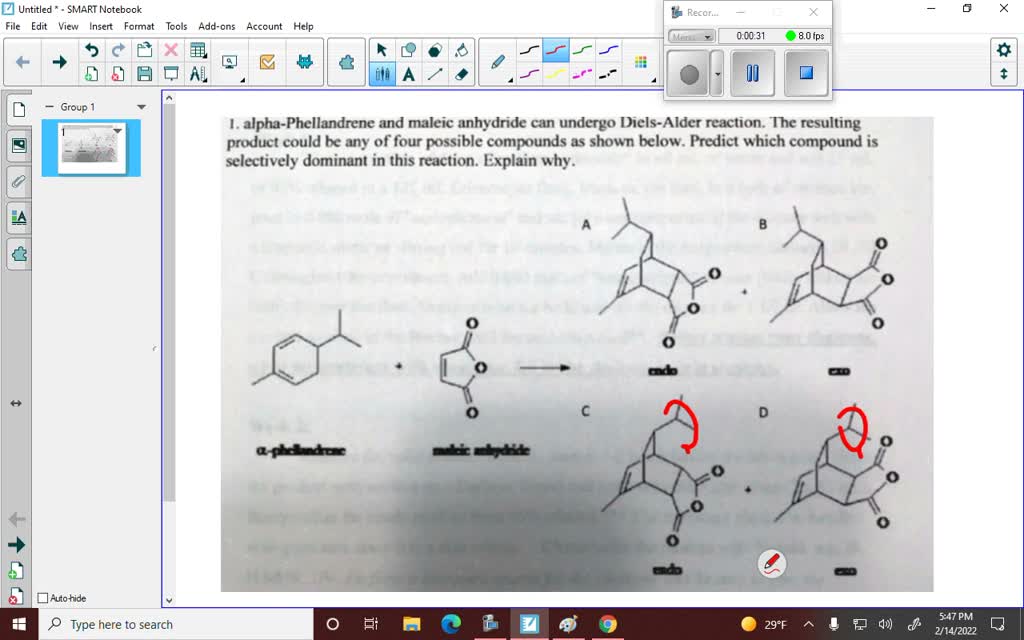
Task: Open the Format menu
Action: pyautogui.click(x=138, y=26)
